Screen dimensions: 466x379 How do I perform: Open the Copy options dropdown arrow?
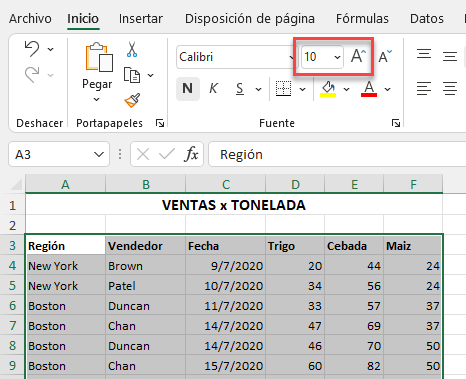click(x=151, y=75)
